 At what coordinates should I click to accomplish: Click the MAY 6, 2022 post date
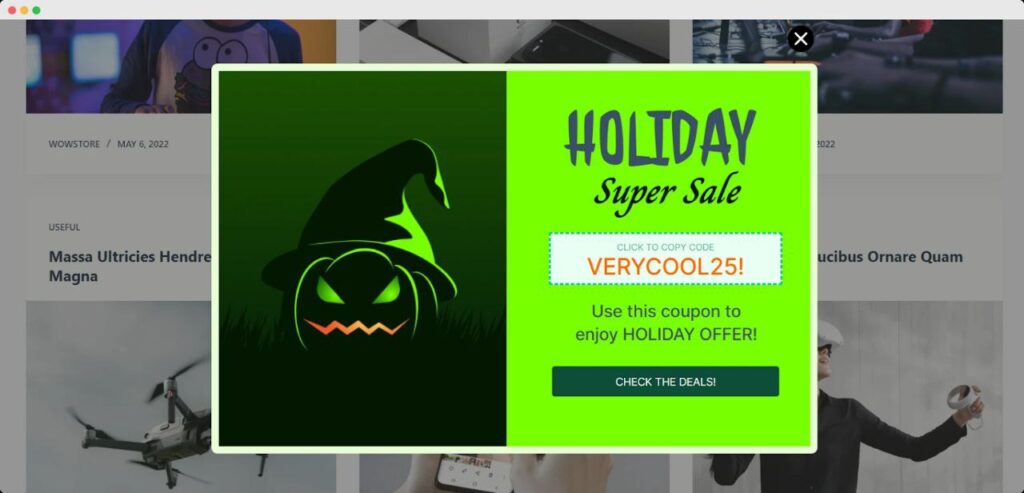coord(142,144)
